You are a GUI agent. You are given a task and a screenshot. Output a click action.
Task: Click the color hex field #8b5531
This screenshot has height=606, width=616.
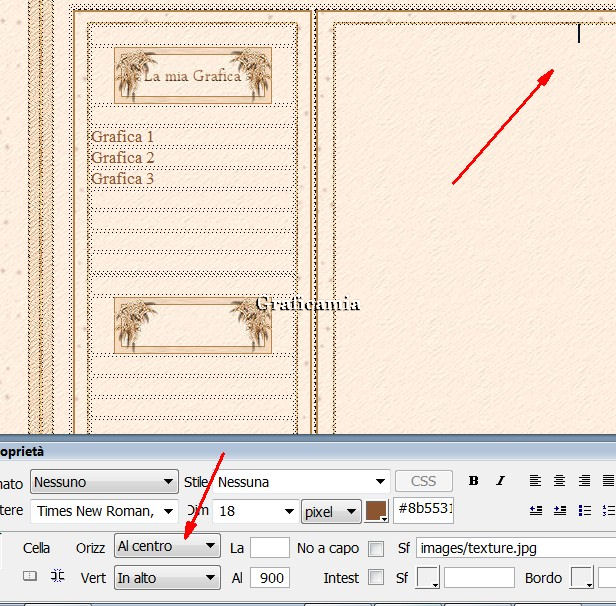coord(423,509)
